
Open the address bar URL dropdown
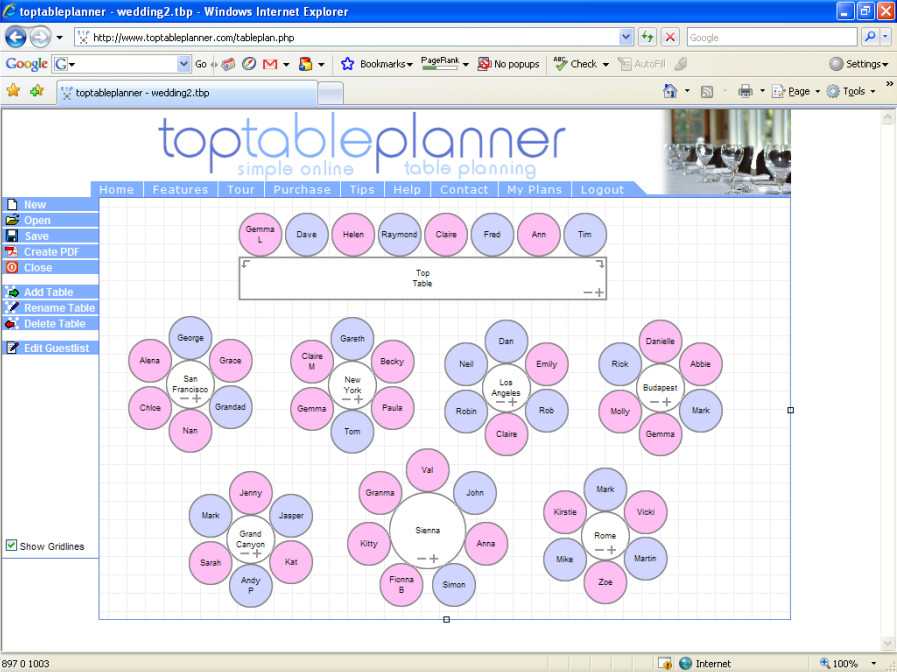click(626, 37)
